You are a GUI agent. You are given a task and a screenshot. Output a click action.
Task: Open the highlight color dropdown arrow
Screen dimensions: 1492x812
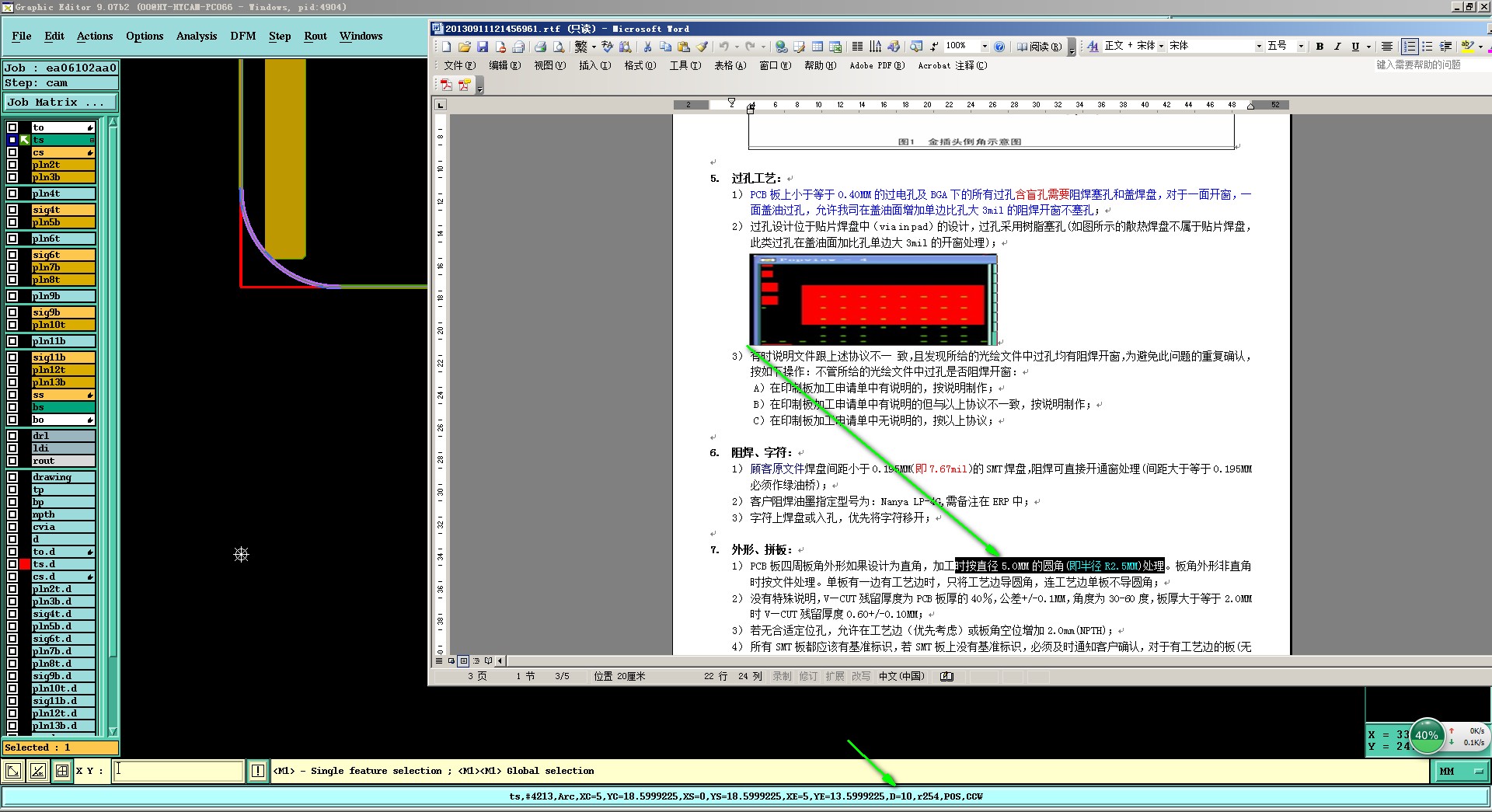point(1480,47)
